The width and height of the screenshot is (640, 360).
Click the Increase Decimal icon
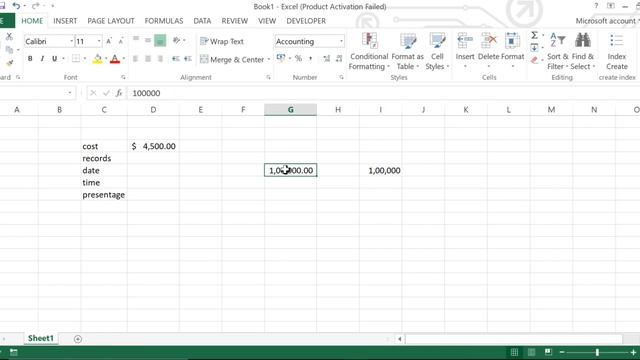click(327, 59)
